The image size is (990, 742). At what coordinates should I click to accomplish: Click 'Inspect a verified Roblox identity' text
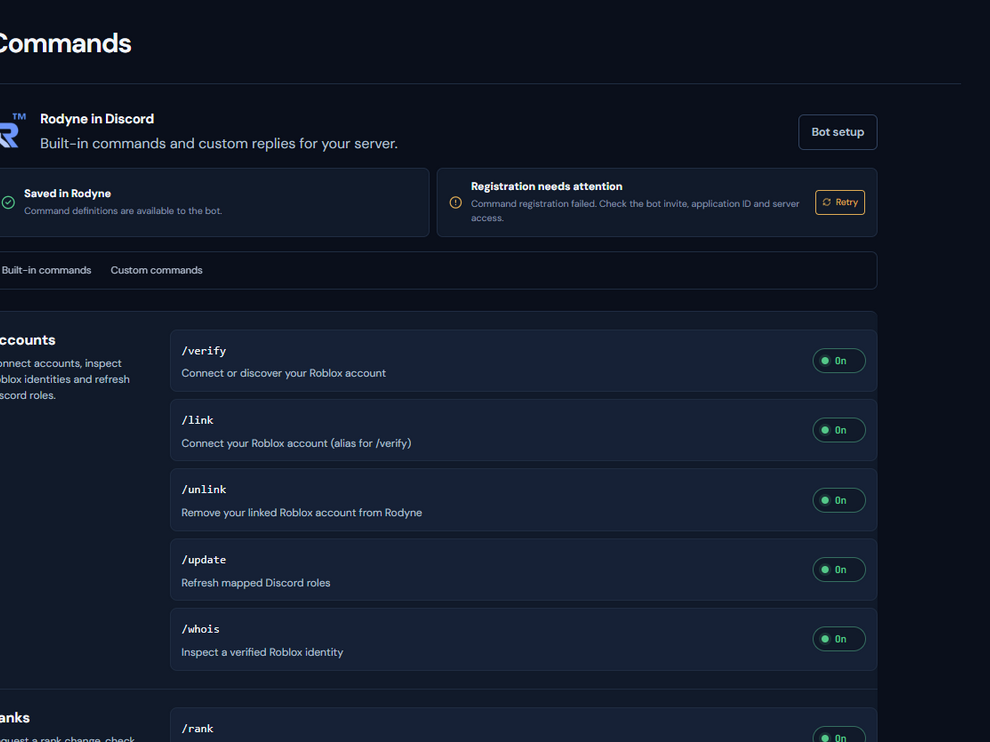tap(262, 652)
